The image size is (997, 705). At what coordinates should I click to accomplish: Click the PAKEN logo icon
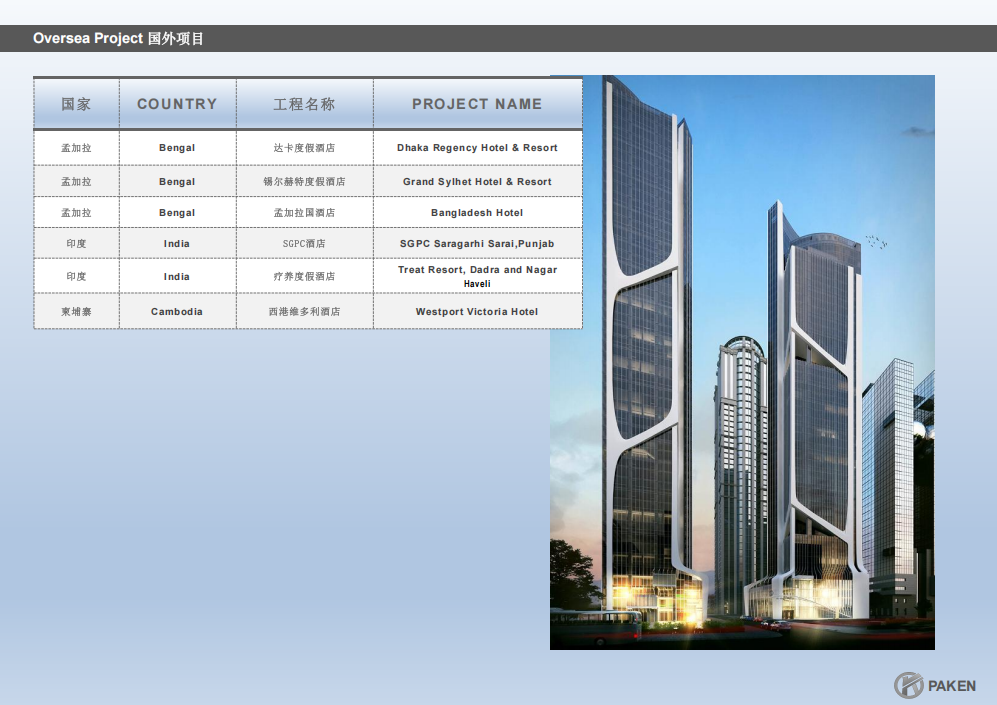[x=908, y=685]
